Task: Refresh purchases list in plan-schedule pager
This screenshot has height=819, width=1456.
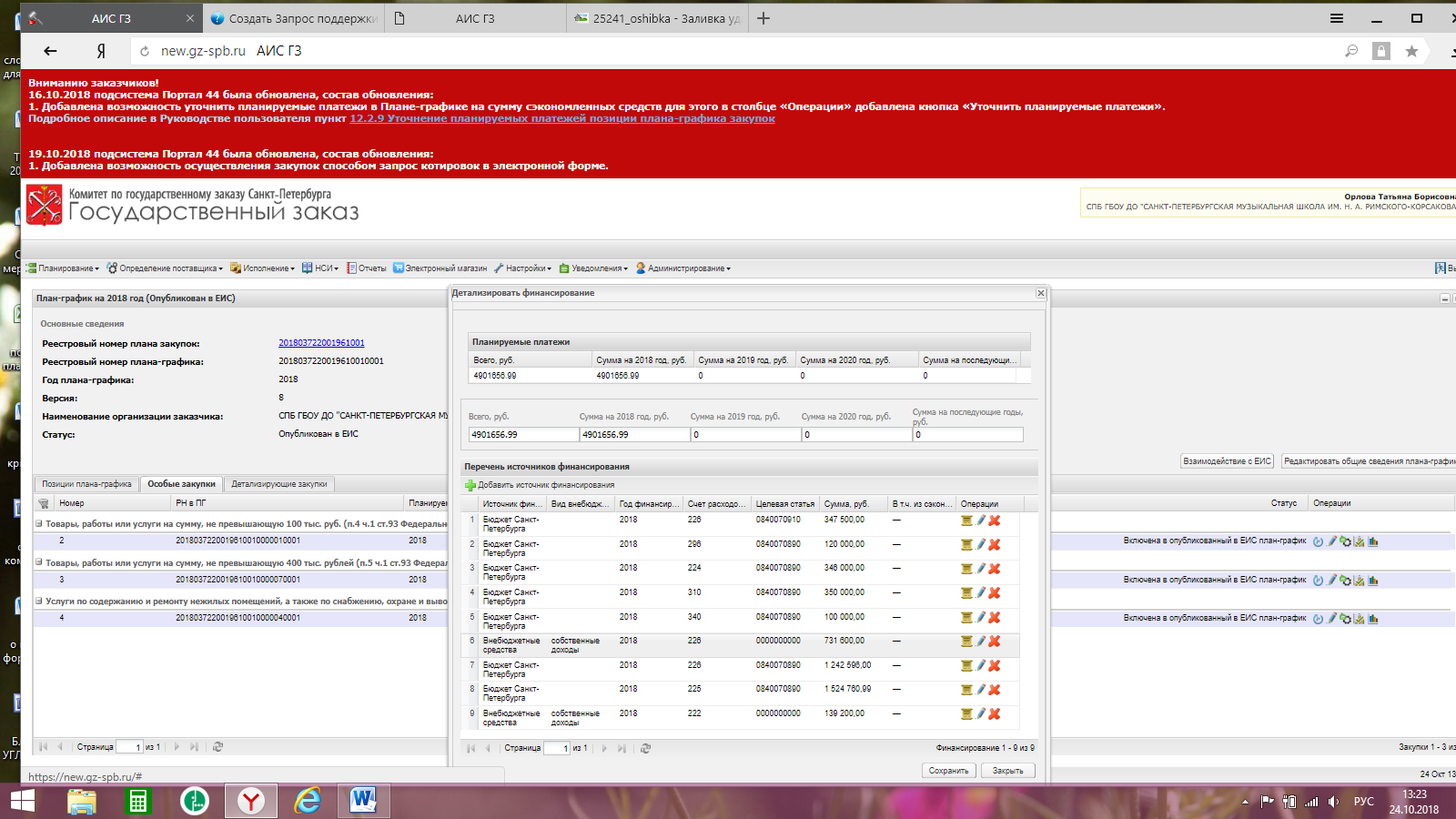Action: tap(217, 747)
